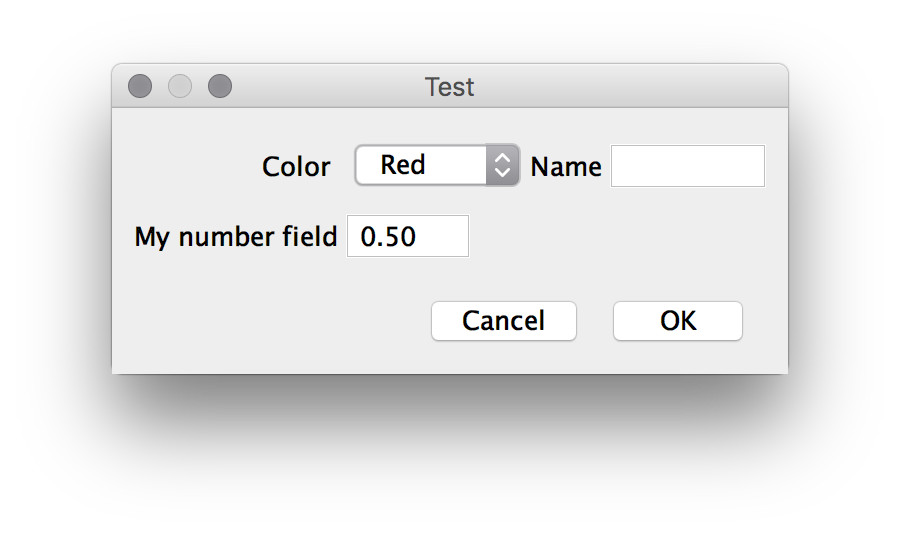
Task: Click the middle minimize window button
Action: [x=180, y=87]
